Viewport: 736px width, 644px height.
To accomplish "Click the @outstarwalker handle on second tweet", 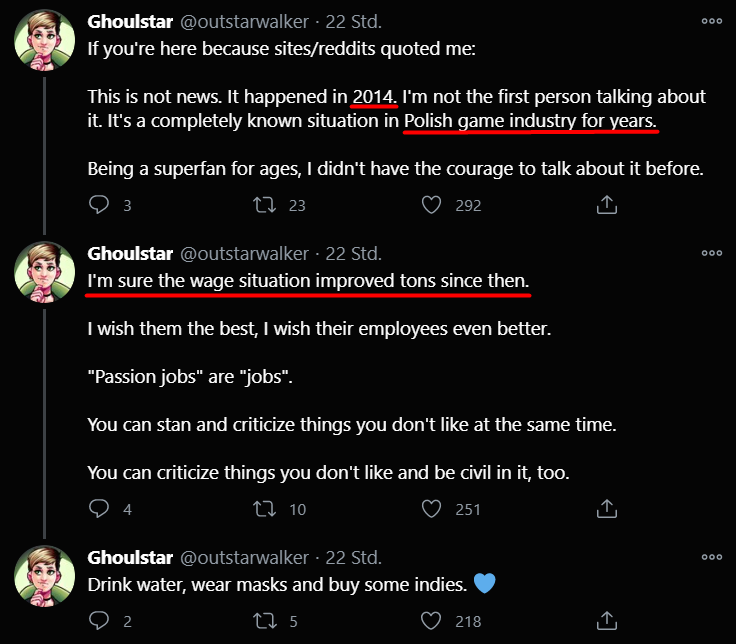I will point(245,253).
